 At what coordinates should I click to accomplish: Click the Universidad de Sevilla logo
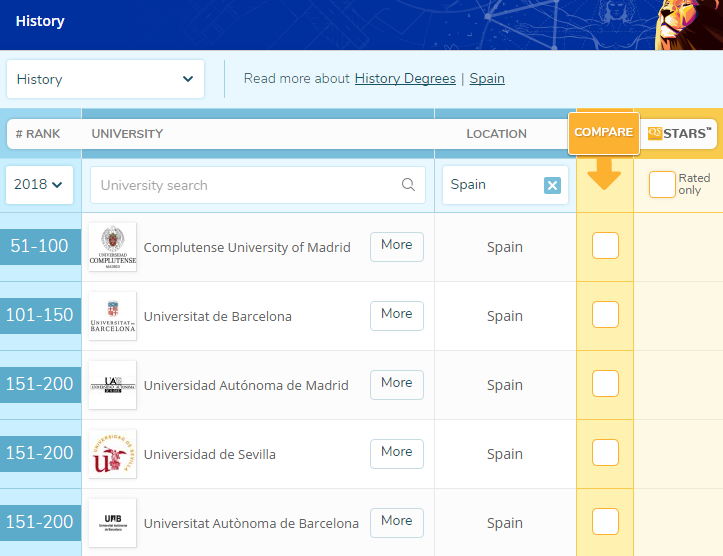(113, 454)
